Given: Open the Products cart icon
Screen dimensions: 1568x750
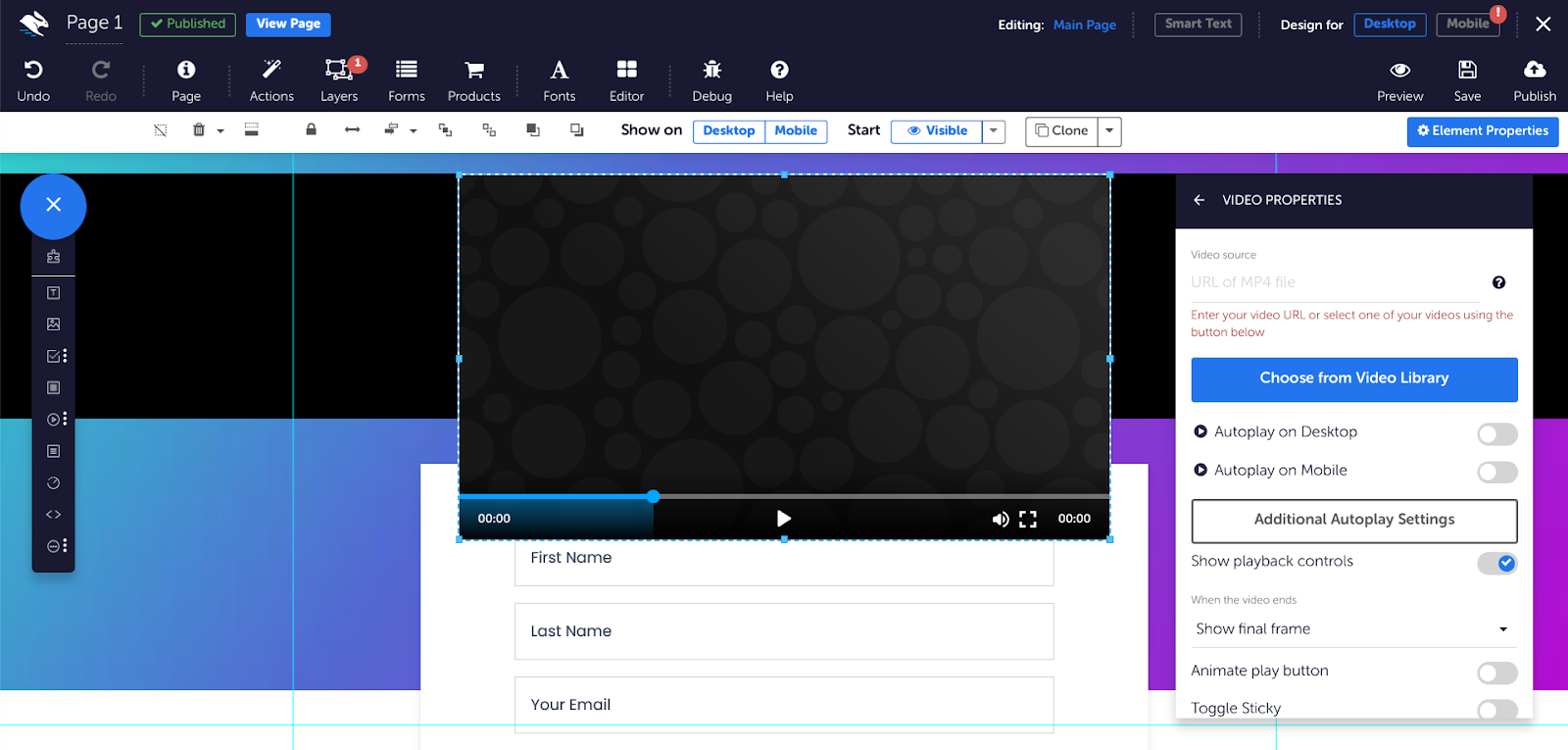Looking at the screenshot, I should (474, 71).
